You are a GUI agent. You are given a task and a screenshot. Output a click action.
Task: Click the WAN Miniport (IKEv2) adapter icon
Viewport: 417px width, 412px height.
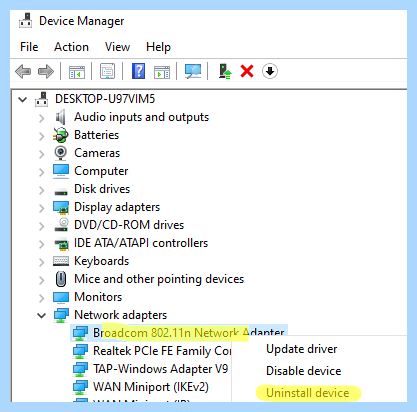[80, 387]
